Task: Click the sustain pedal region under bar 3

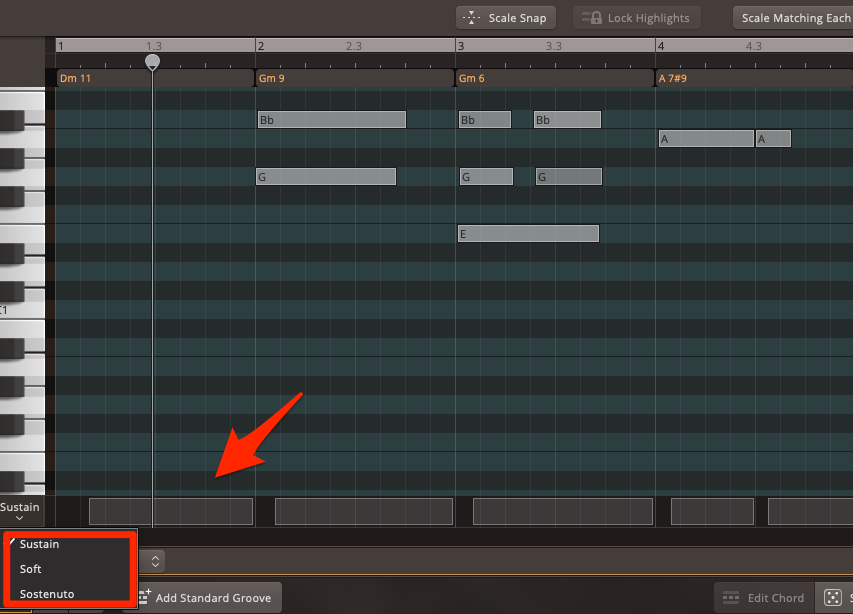Action: point(562,511)
